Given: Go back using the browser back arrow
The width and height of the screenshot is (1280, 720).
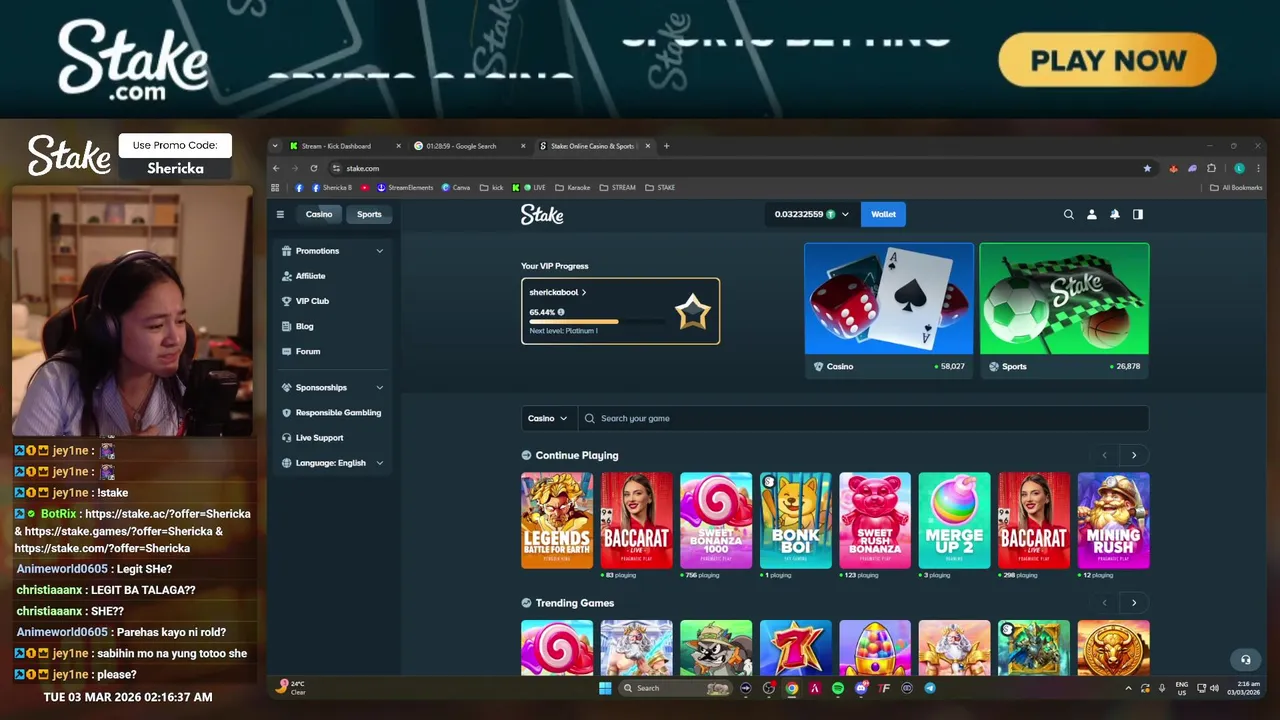Looking at the screenshot, I should coord(276,168).
